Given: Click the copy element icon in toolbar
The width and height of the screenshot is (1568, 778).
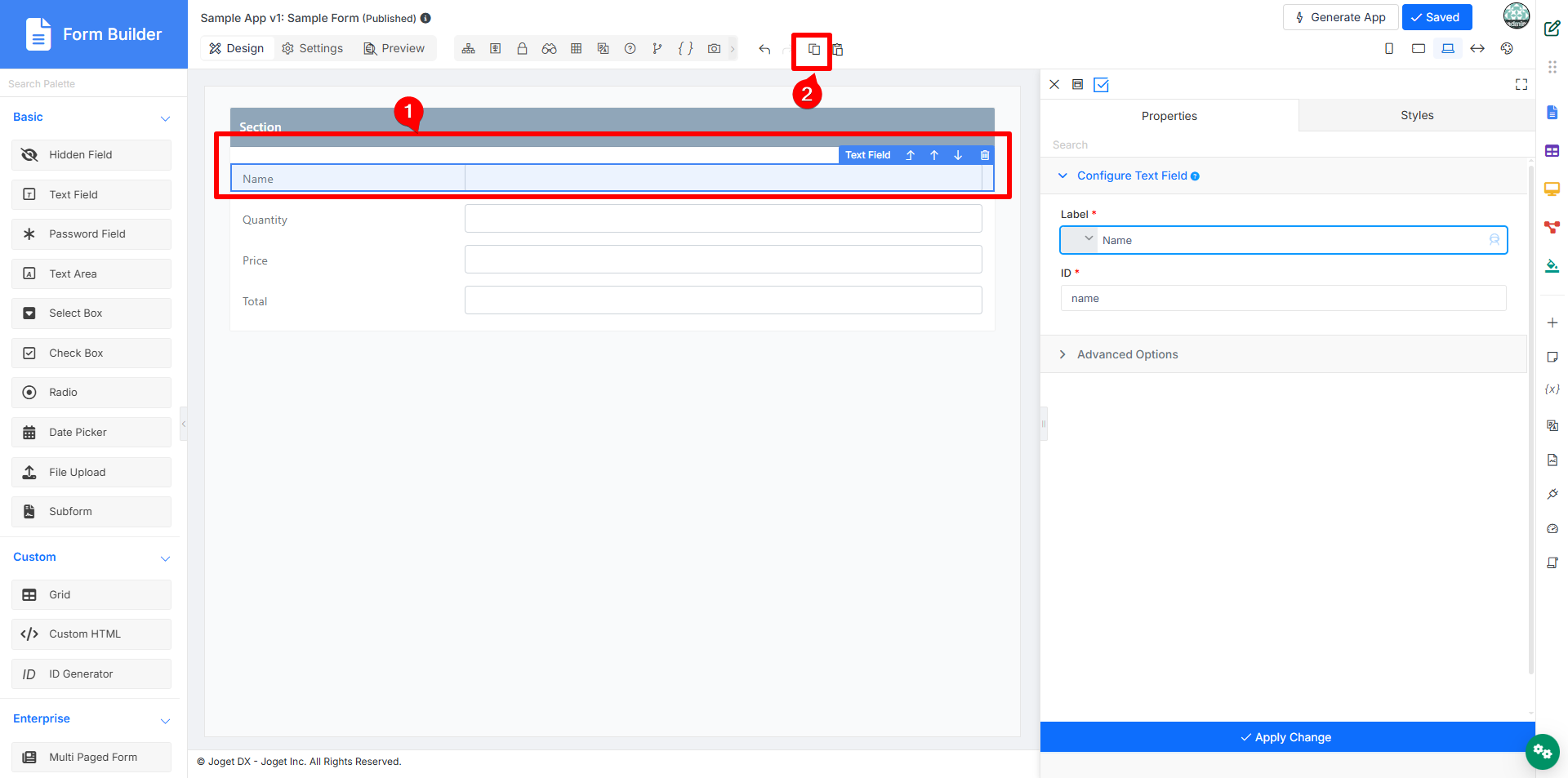Looking at the screenshot, I should (x=813, y=49).
